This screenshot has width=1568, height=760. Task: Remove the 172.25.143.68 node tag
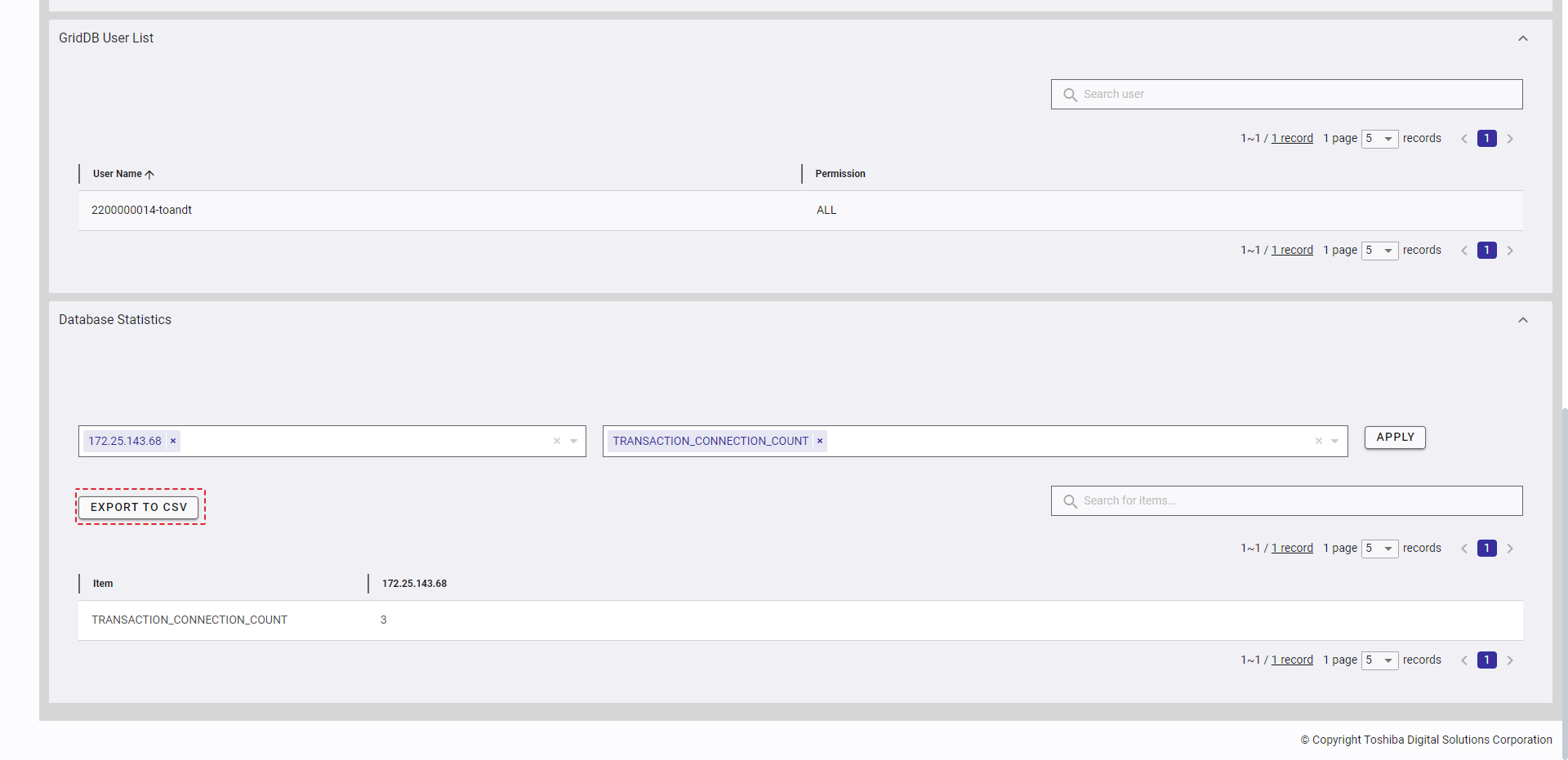pos(173,441)
